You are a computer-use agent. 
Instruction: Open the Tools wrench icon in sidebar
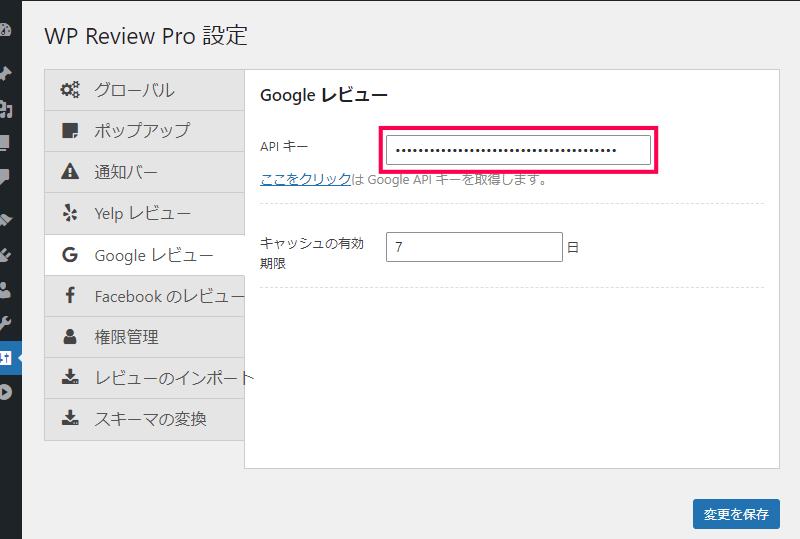click(x=5, y=324)
